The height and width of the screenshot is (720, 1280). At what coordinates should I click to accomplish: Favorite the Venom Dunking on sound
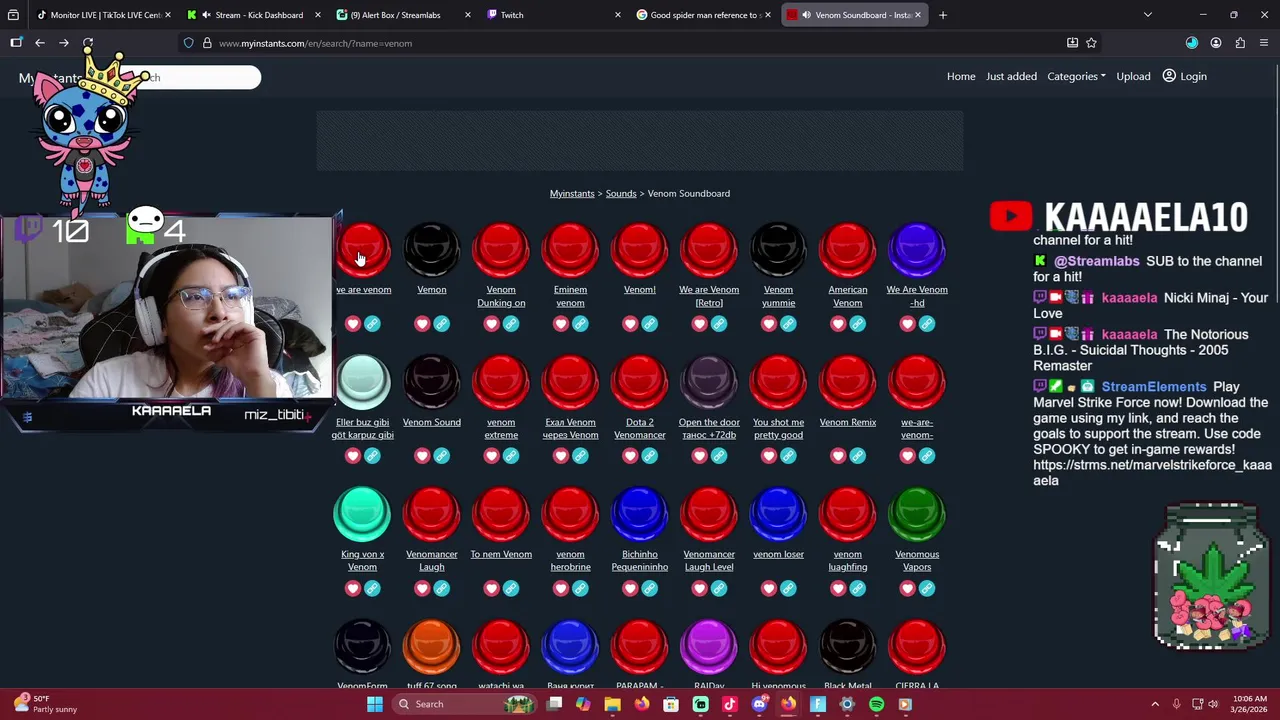click(491, 324)
